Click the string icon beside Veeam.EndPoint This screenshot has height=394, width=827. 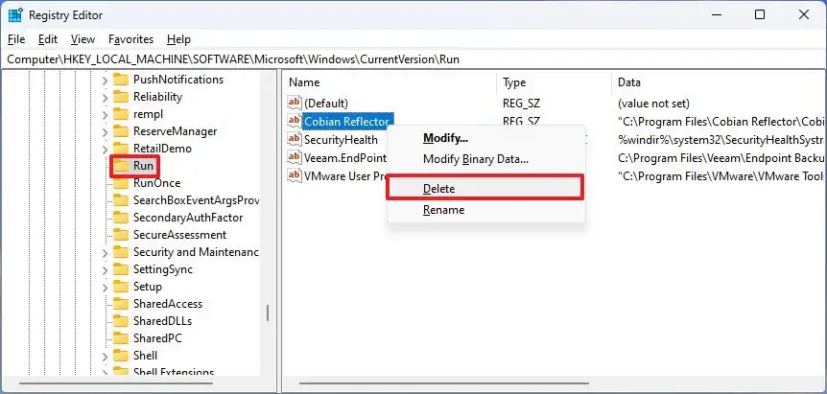[x=294, y=157]
